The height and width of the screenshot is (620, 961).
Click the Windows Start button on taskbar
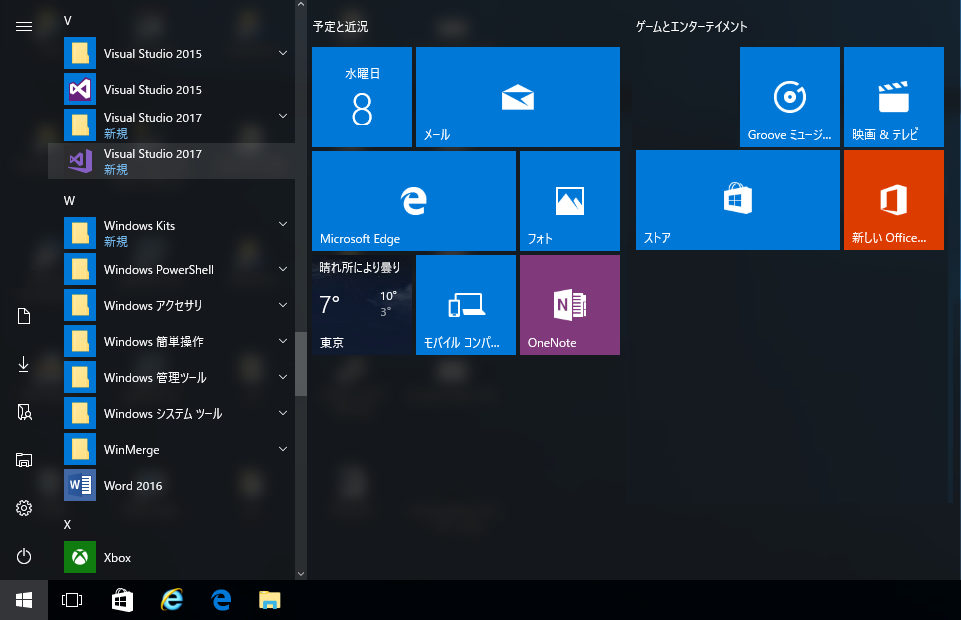coord(24,600)
